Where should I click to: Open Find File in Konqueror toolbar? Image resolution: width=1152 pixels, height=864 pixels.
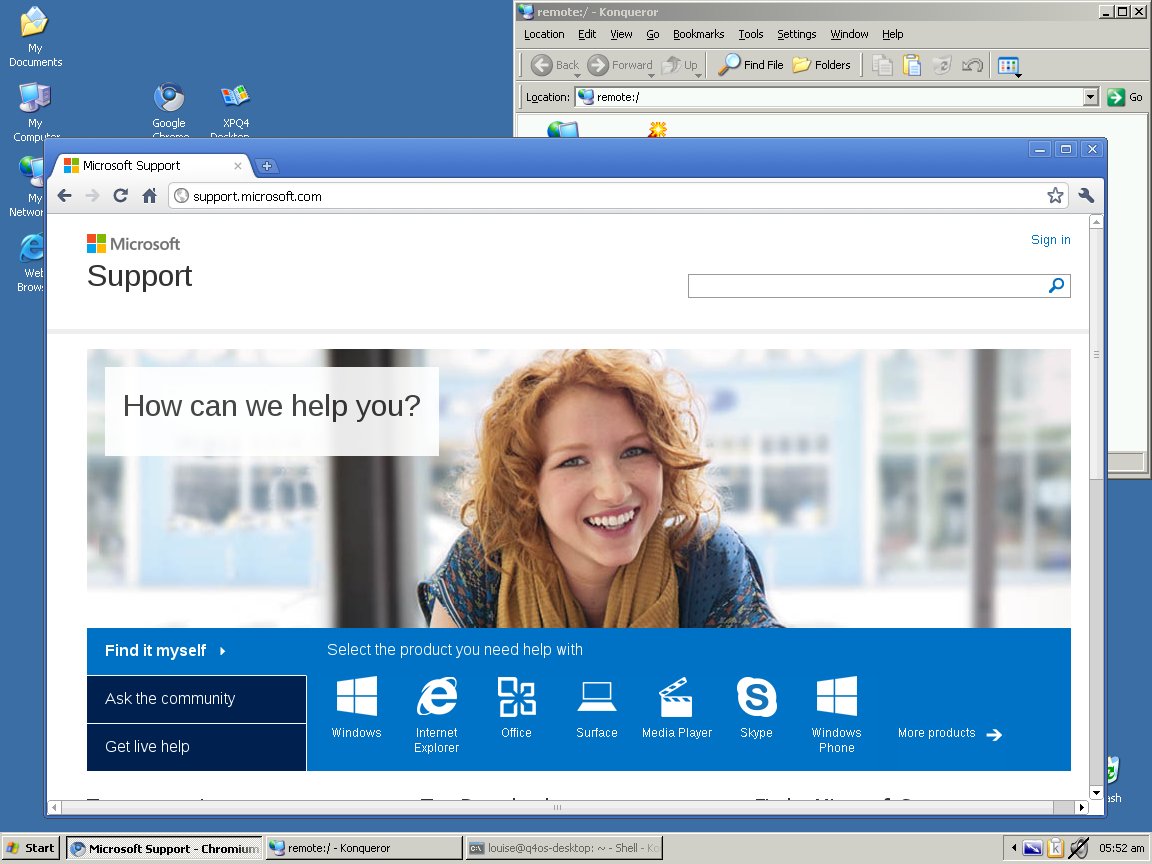click(748, 64)
